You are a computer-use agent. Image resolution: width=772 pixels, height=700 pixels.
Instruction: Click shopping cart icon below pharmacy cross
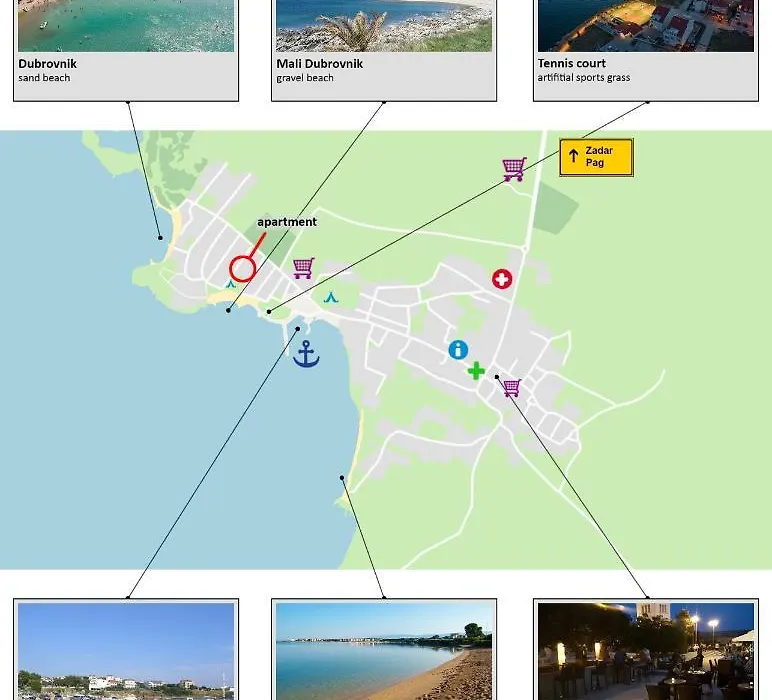[512, 388]
